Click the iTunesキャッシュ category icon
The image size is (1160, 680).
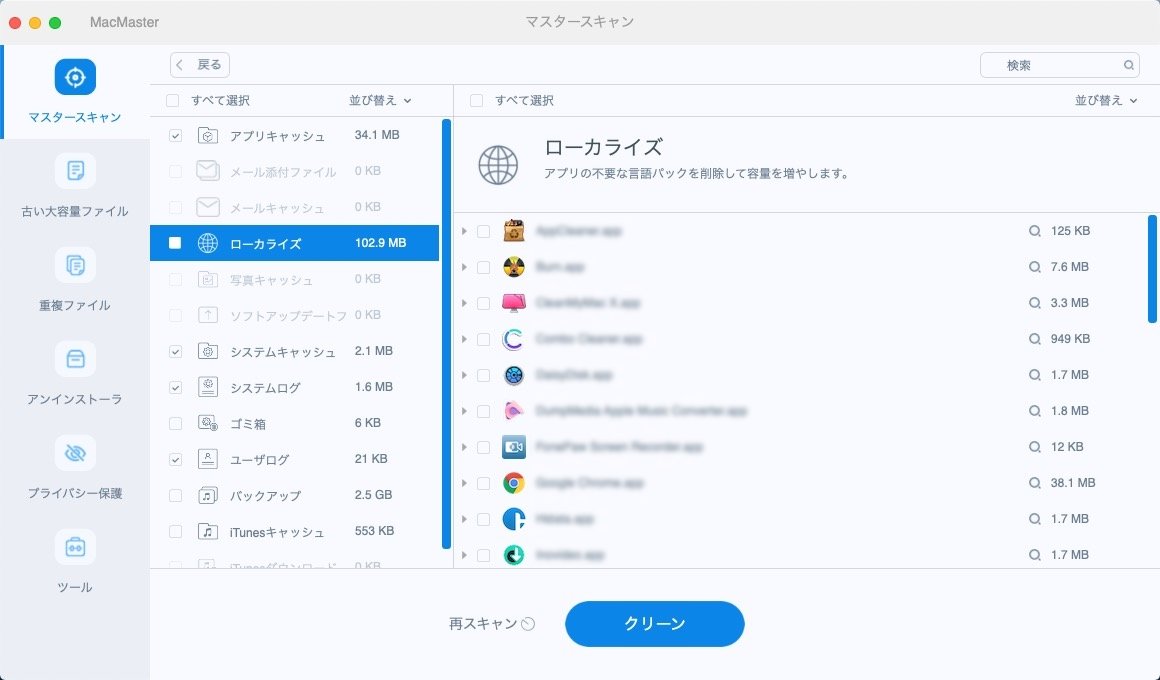208,531
